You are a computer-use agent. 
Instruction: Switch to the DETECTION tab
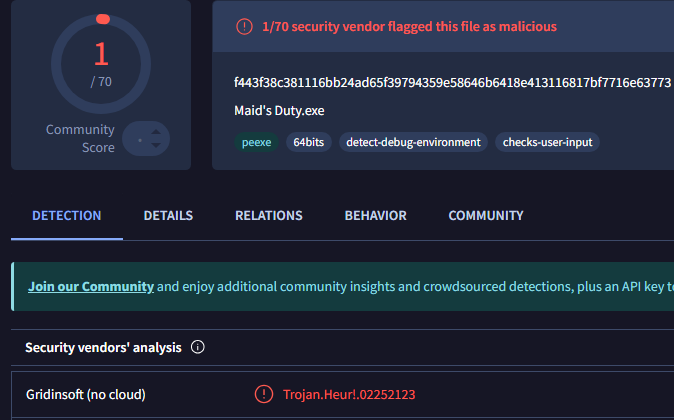(x=67, y=215)
